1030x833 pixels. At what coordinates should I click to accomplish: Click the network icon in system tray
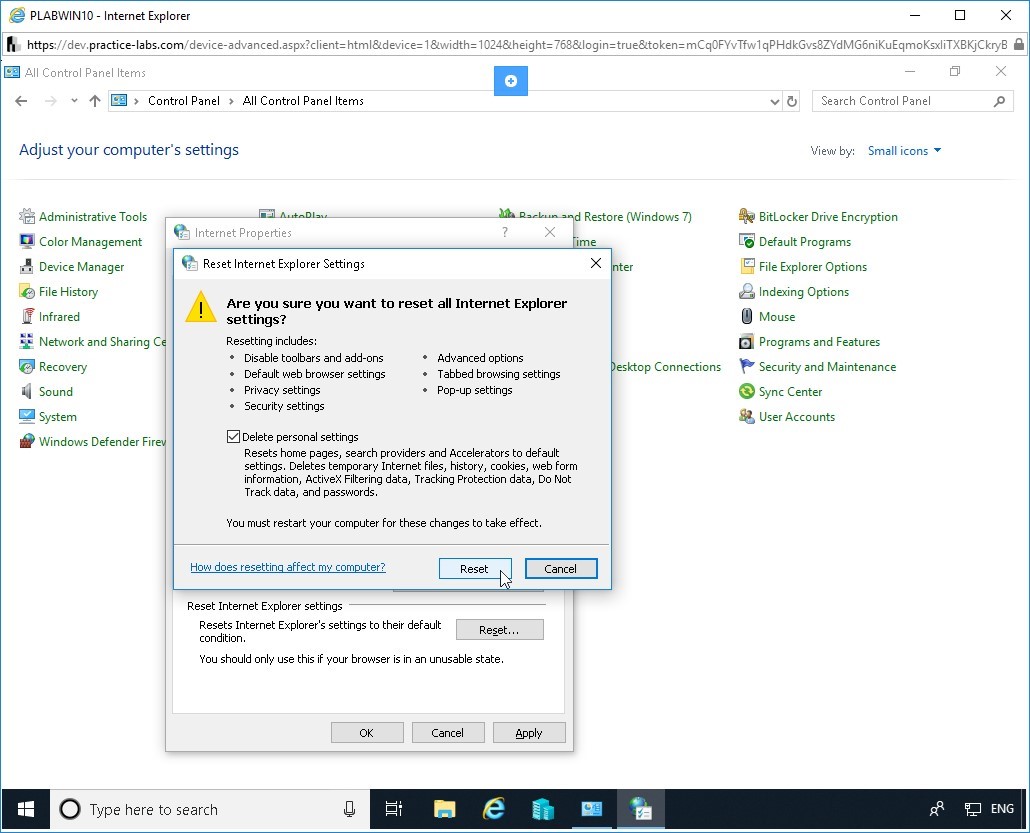point(972,809)
